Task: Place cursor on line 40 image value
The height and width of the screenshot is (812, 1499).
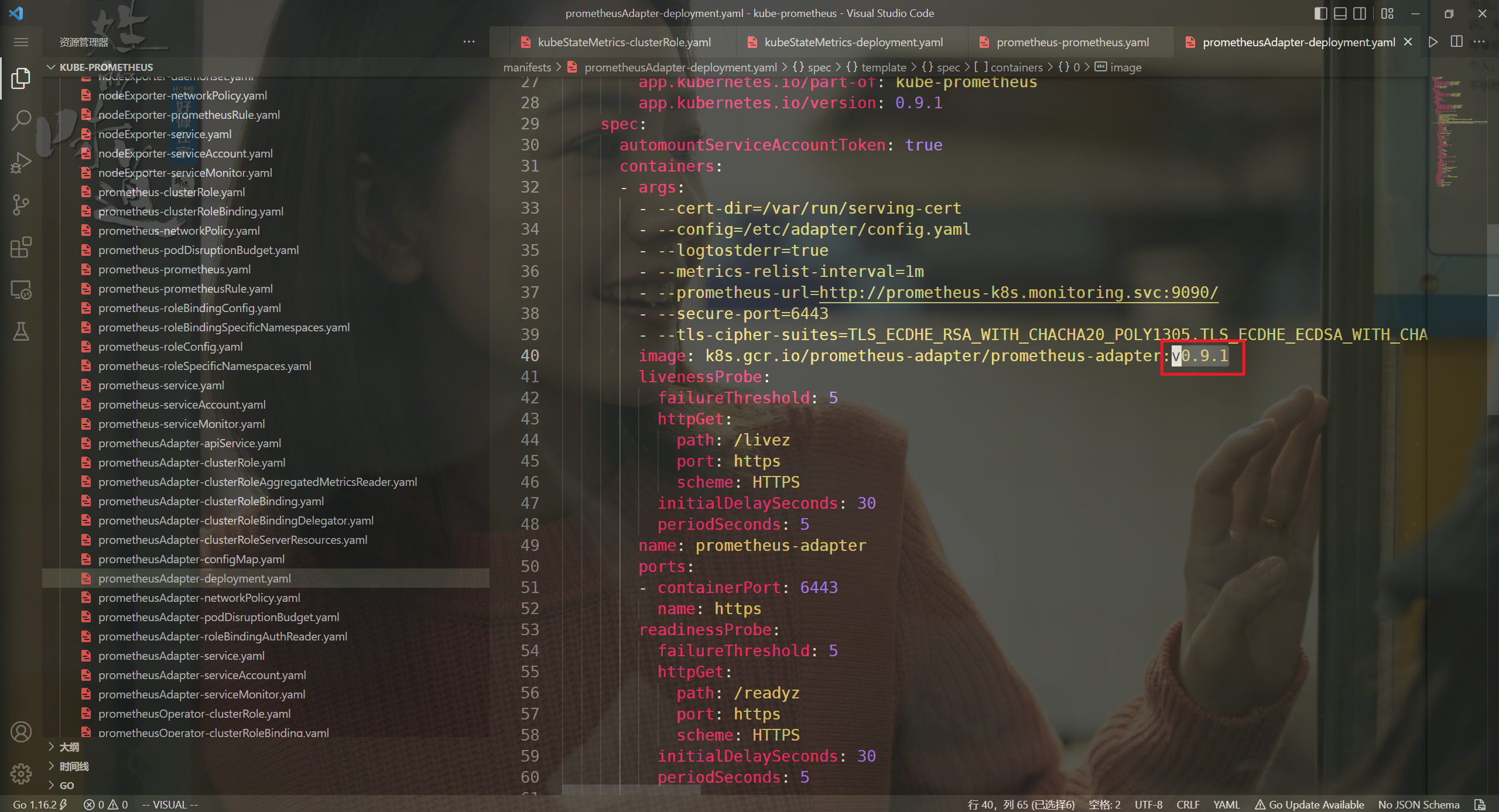Action: pyautogui.click(x=966, y=355)
